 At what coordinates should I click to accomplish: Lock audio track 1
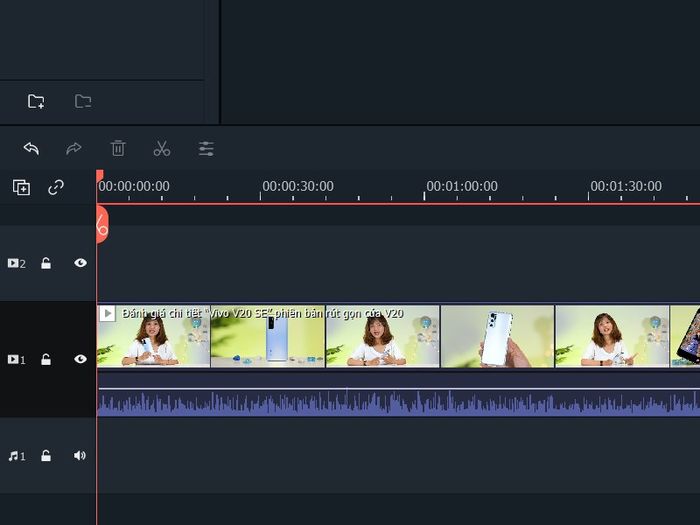[x=46, y=456]
